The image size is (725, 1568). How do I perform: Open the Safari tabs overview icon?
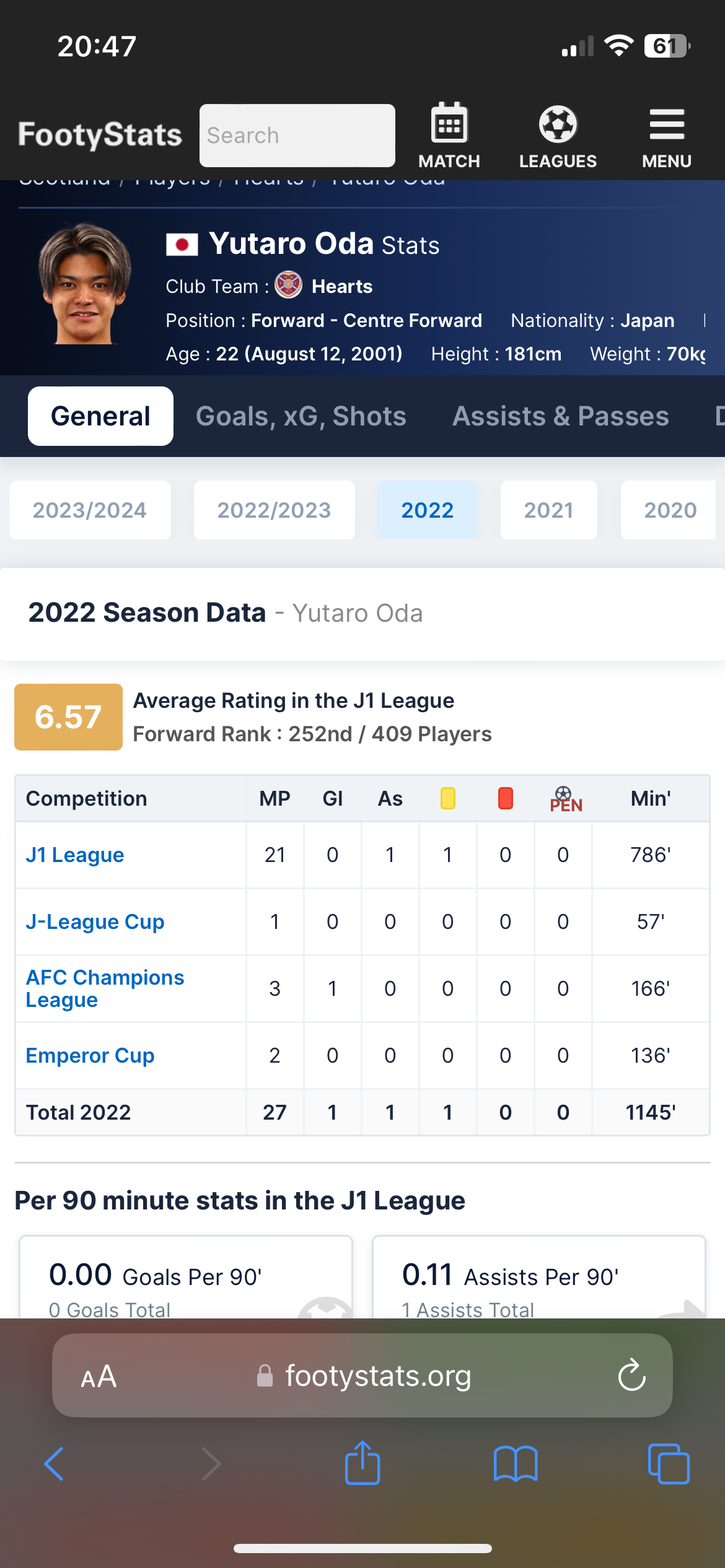click(669, 1464)
